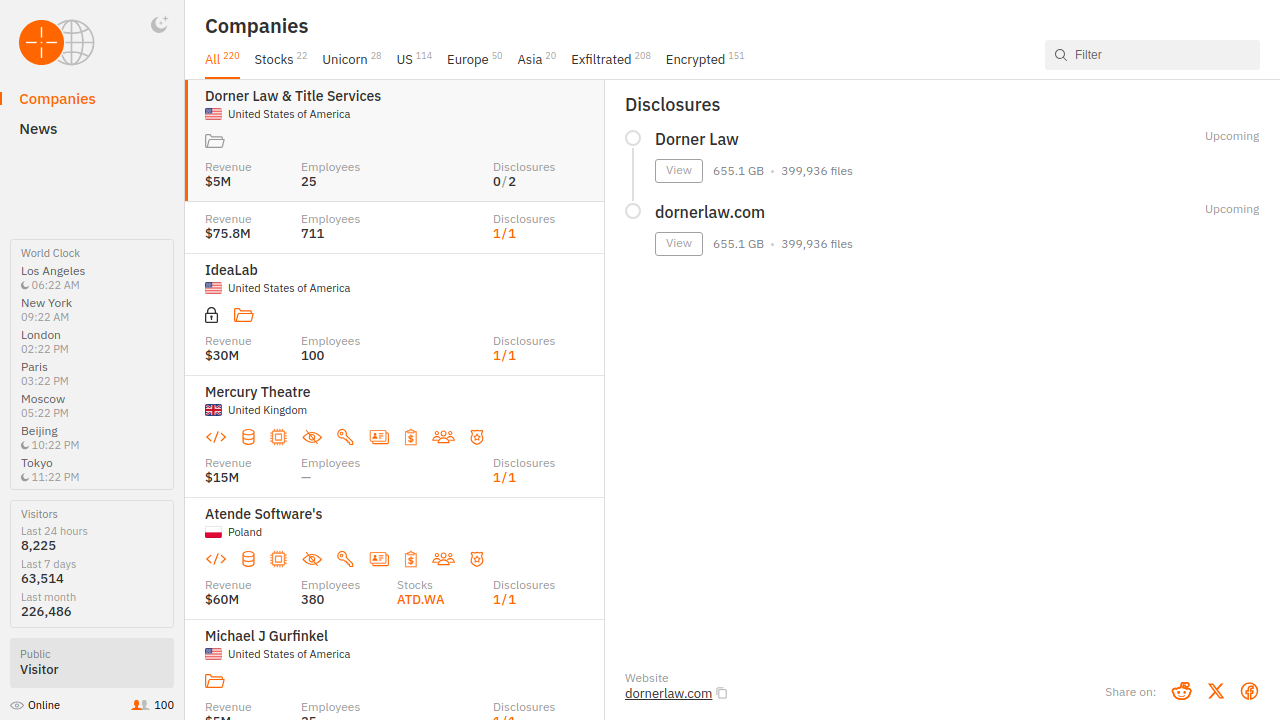Image resolution: width=1280 pixels, height=720 pixels.
Task: Share on Reddit
Action: (x=1182, y=691)
